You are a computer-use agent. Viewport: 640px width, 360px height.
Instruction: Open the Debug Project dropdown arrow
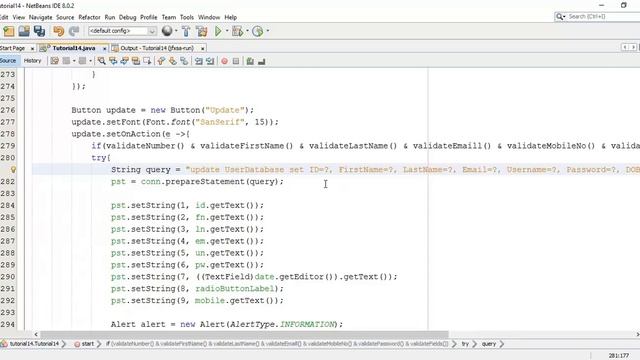[x=247, y=31]
